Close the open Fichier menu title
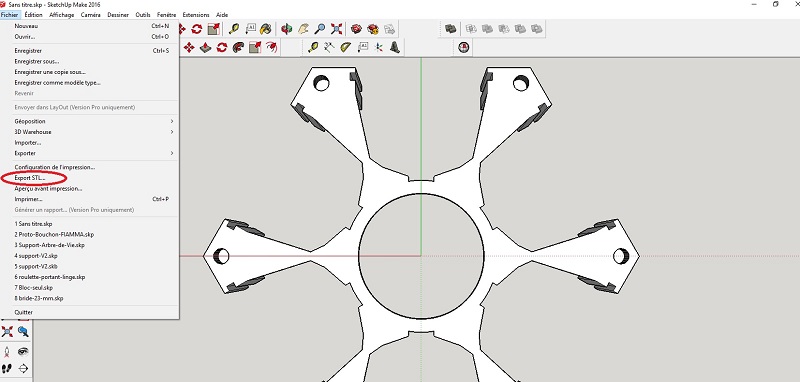 (x=10, y=15)
